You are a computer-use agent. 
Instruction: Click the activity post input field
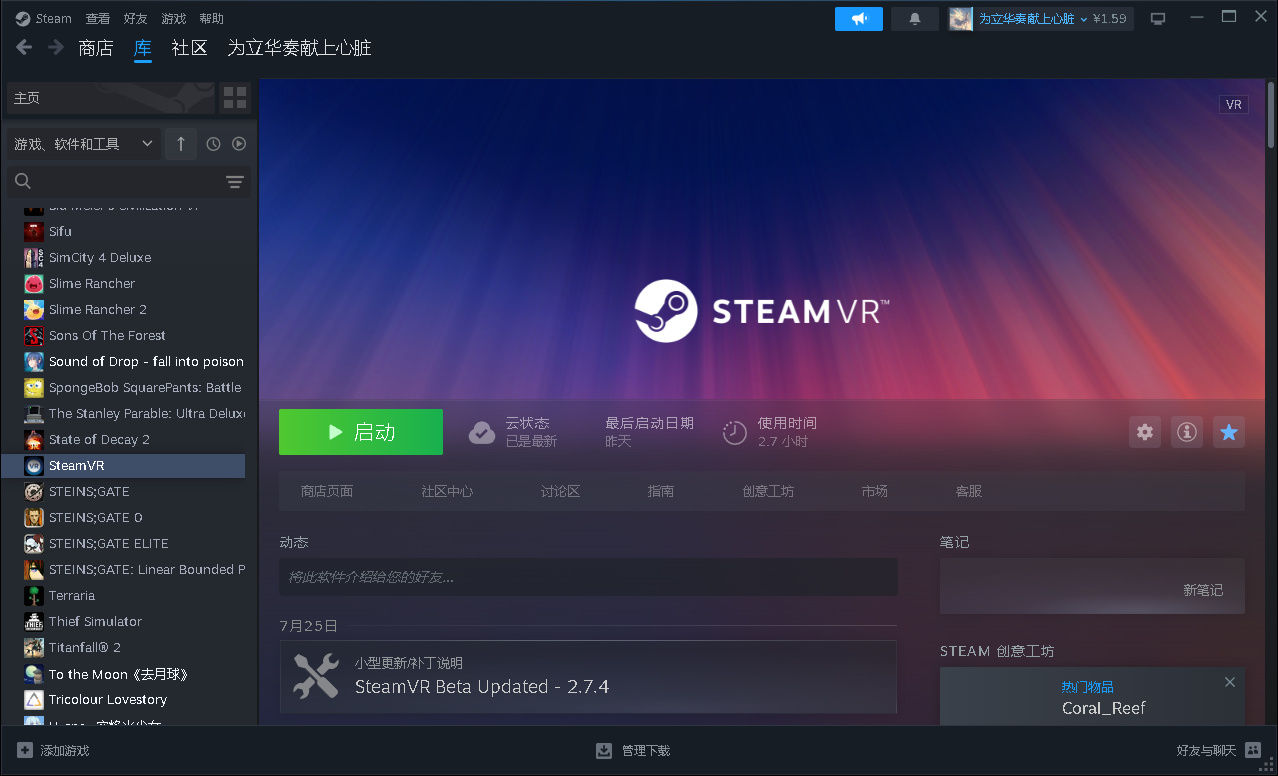tap(588, 577)
